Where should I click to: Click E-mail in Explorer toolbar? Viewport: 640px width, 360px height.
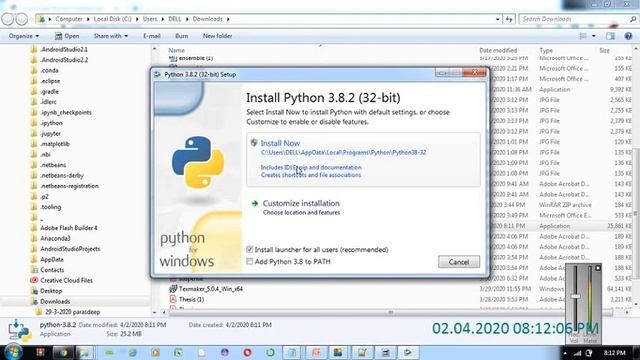(x=152, y=36)
